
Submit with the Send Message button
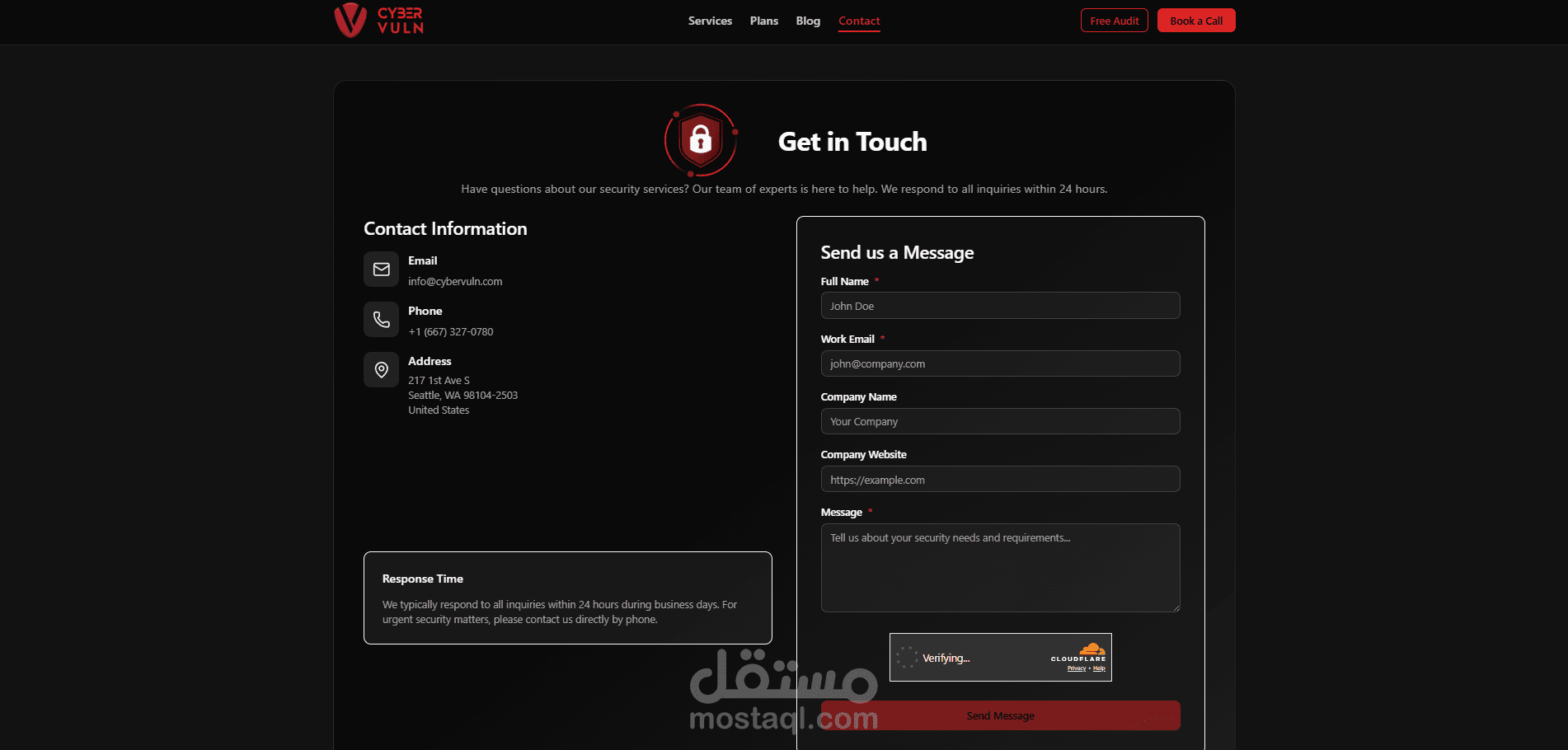coord(1001,715)
